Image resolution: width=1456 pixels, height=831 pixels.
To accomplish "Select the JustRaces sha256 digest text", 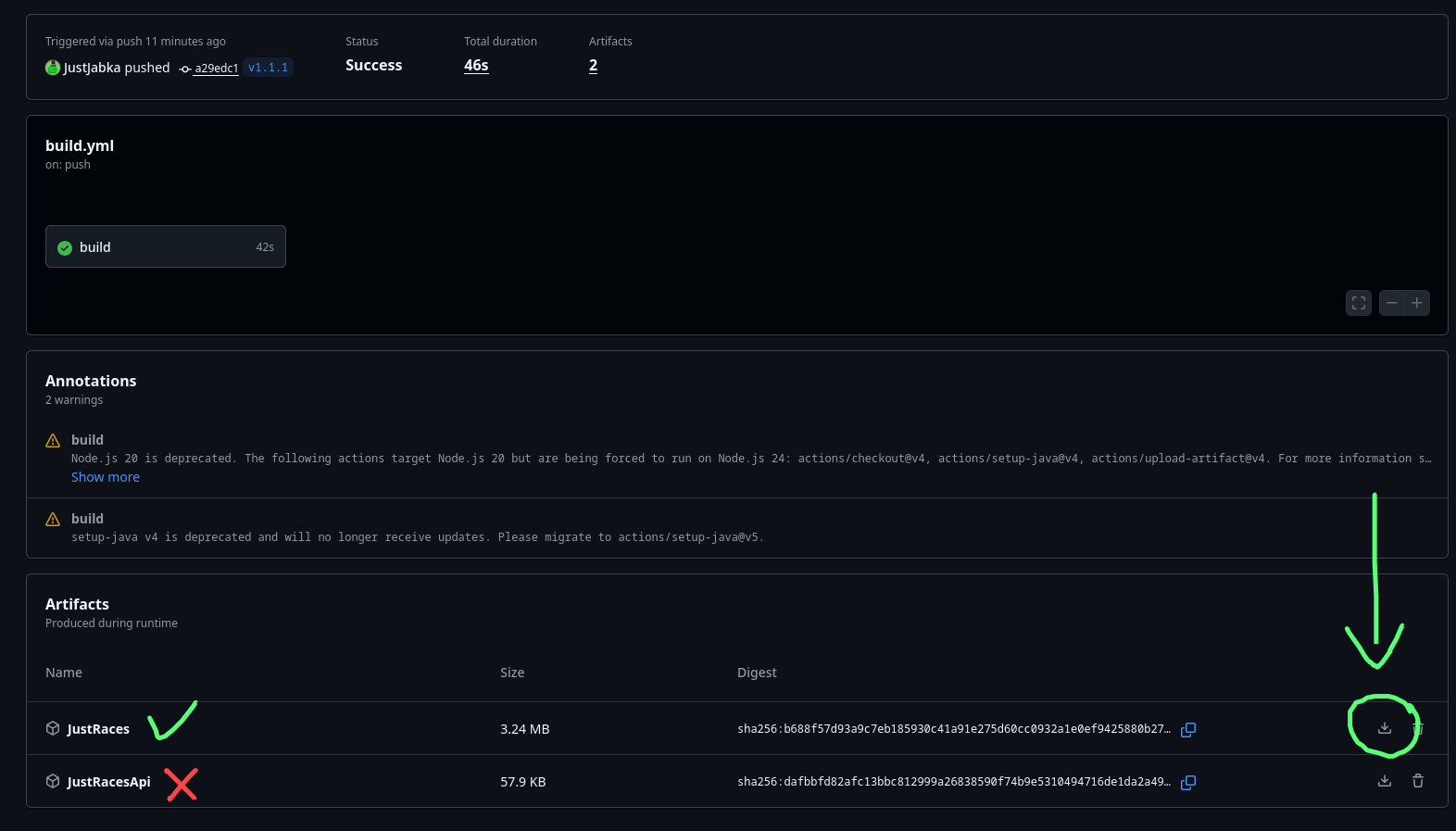I will tap(954, 729).
